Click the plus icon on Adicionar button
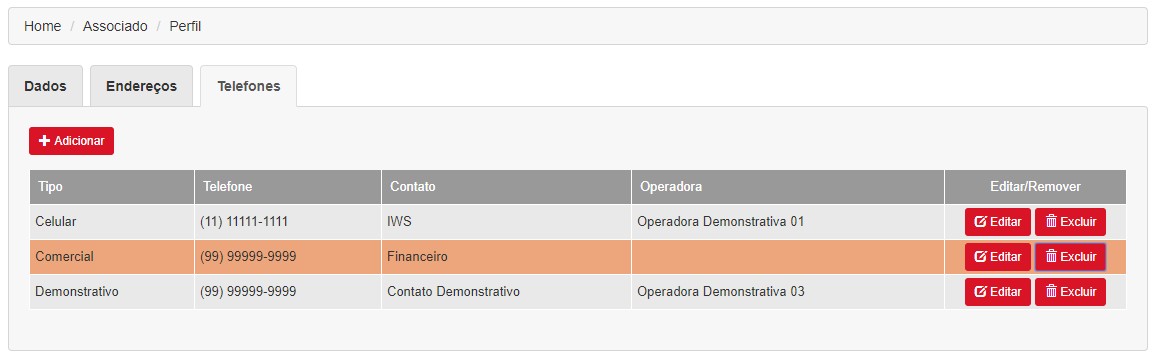This screenshot has width=1155, height=361. click(44, 141)
